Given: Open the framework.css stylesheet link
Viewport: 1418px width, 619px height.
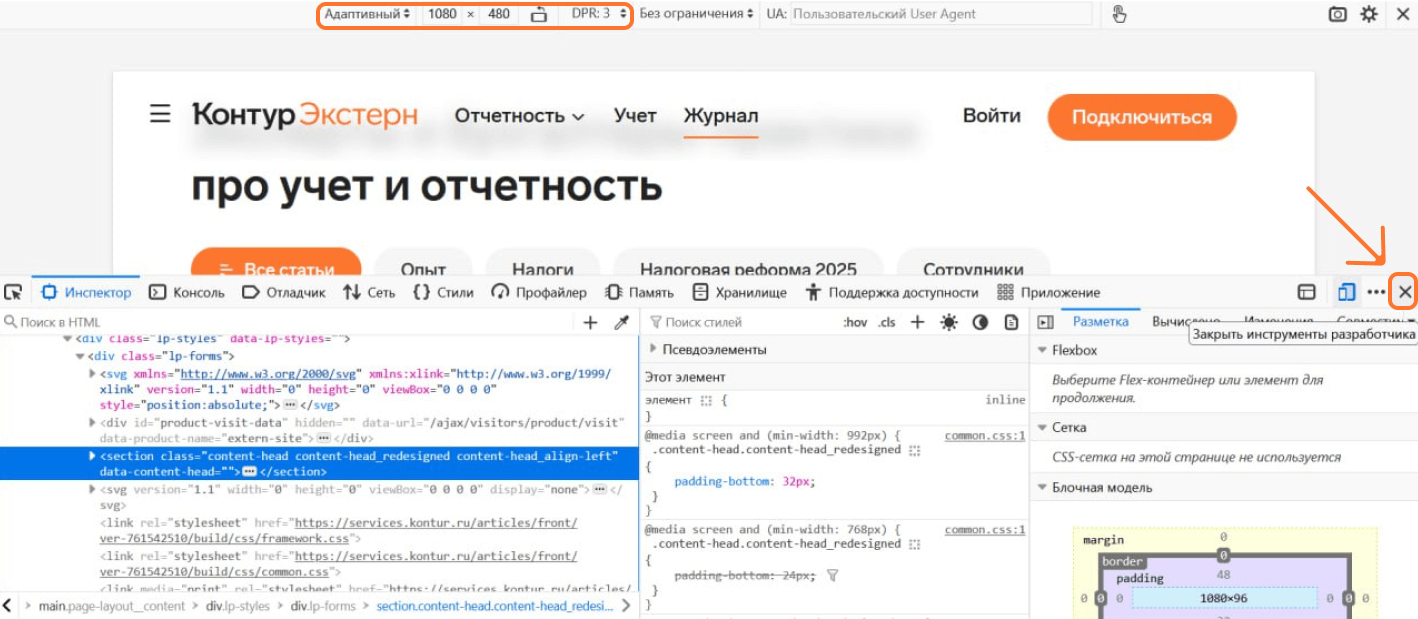Looking at the screenshot, I should click(338, 530).
